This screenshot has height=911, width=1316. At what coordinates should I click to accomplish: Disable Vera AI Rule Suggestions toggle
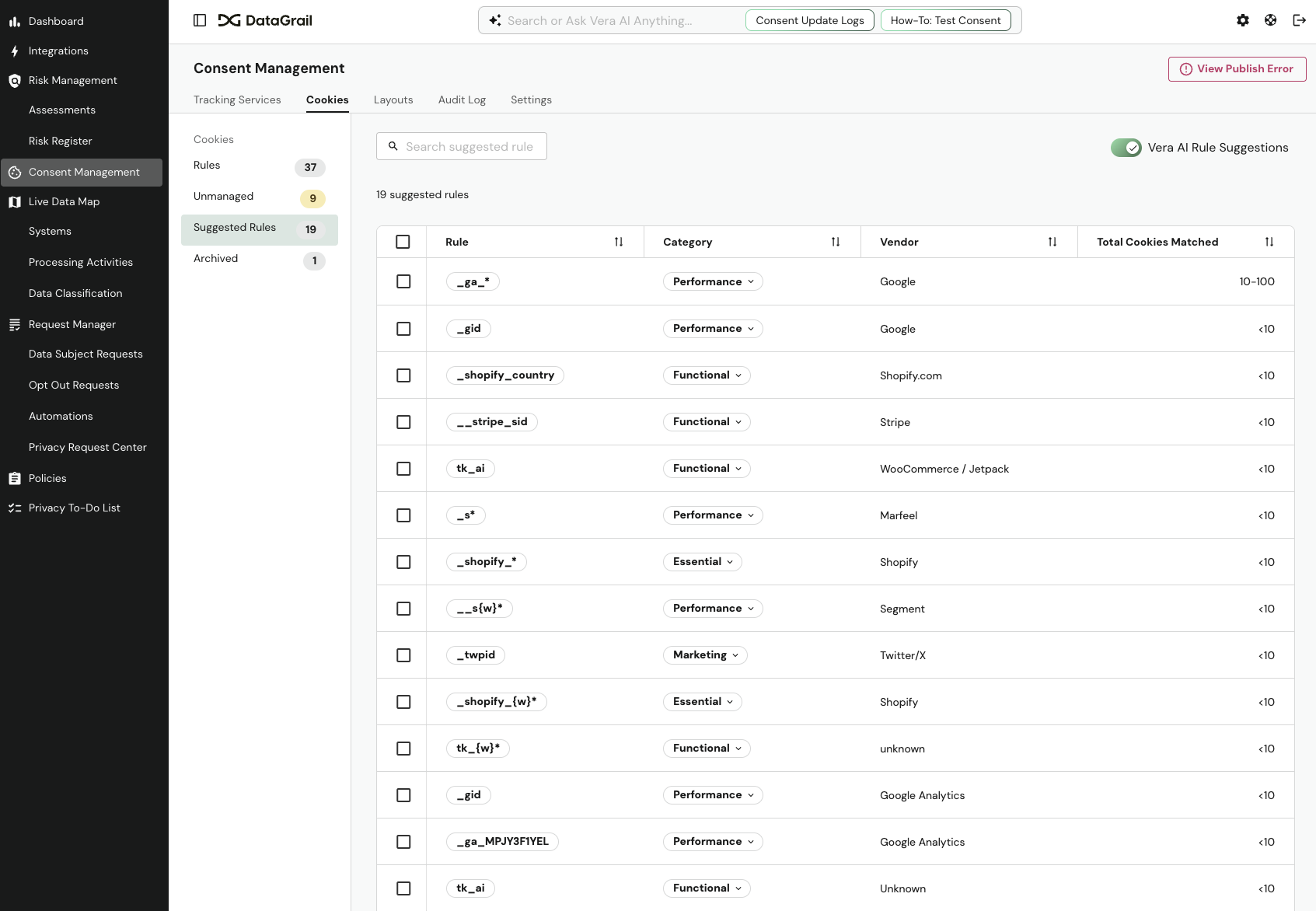click(x=1126, y=148)
